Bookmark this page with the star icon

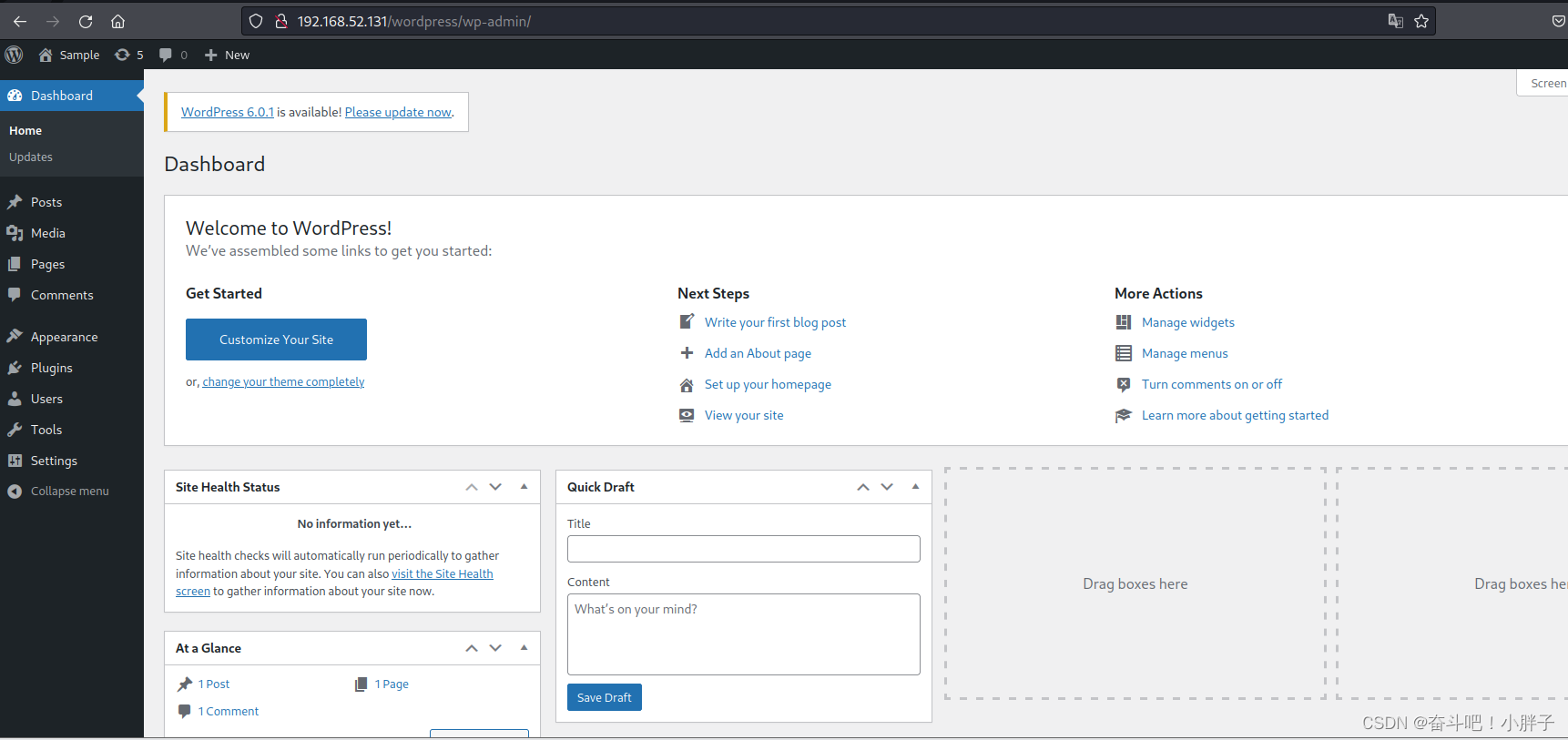click(x=1421, y=21)
